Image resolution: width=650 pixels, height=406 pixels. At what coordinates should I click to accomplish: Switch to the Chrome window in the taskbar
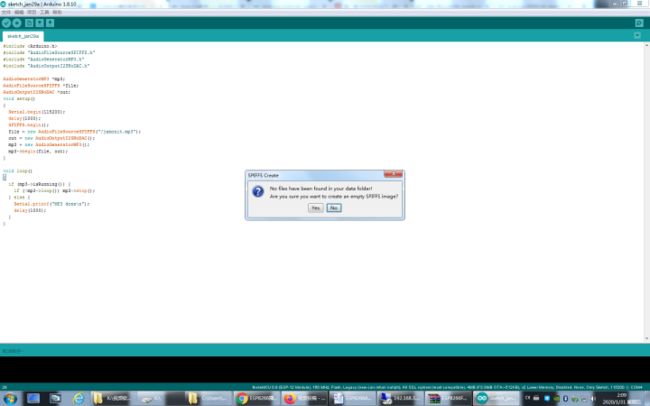click(257, 399)
